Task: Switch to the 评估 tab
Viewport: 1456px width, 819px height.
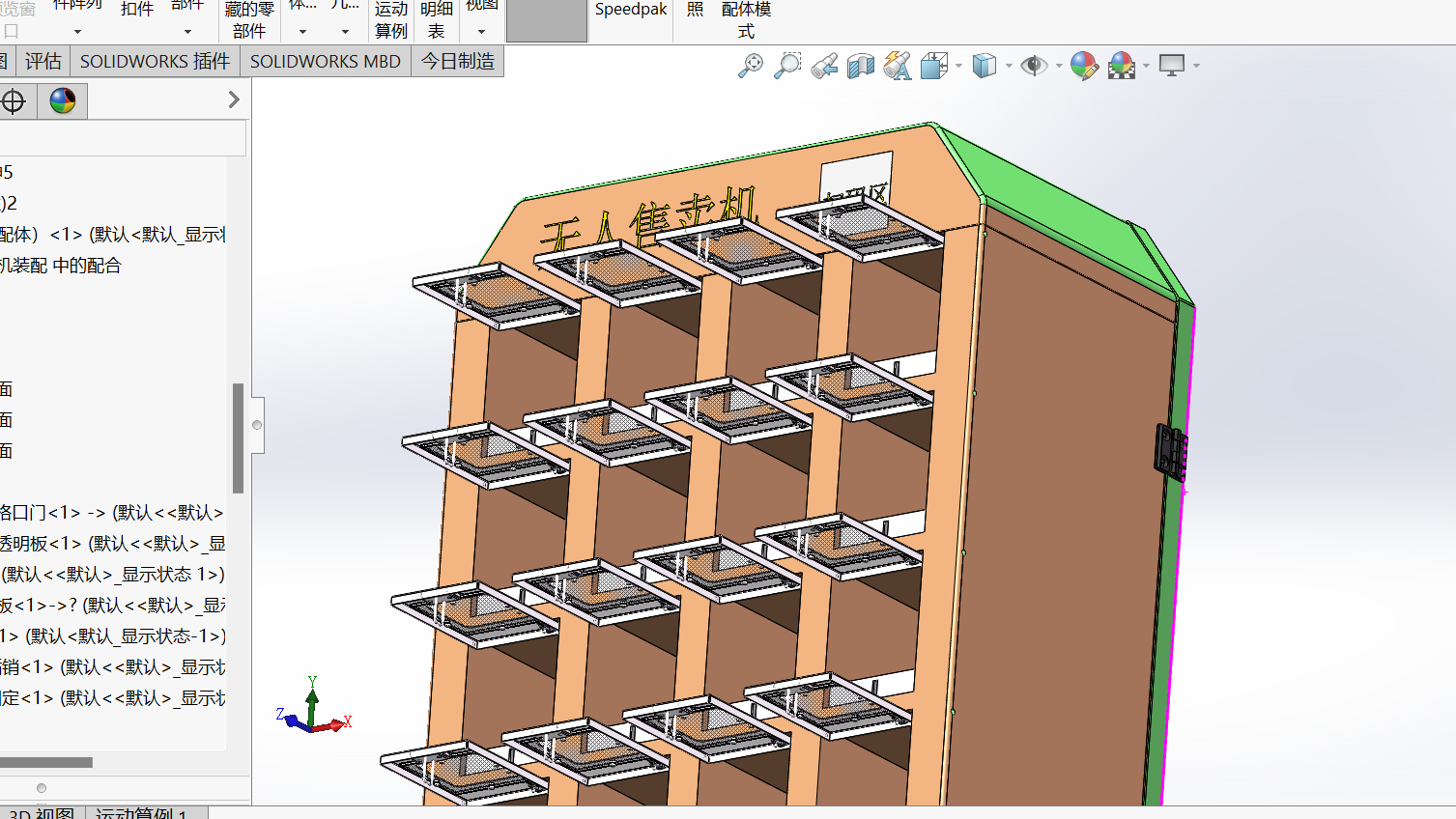Action: [43, 61]
